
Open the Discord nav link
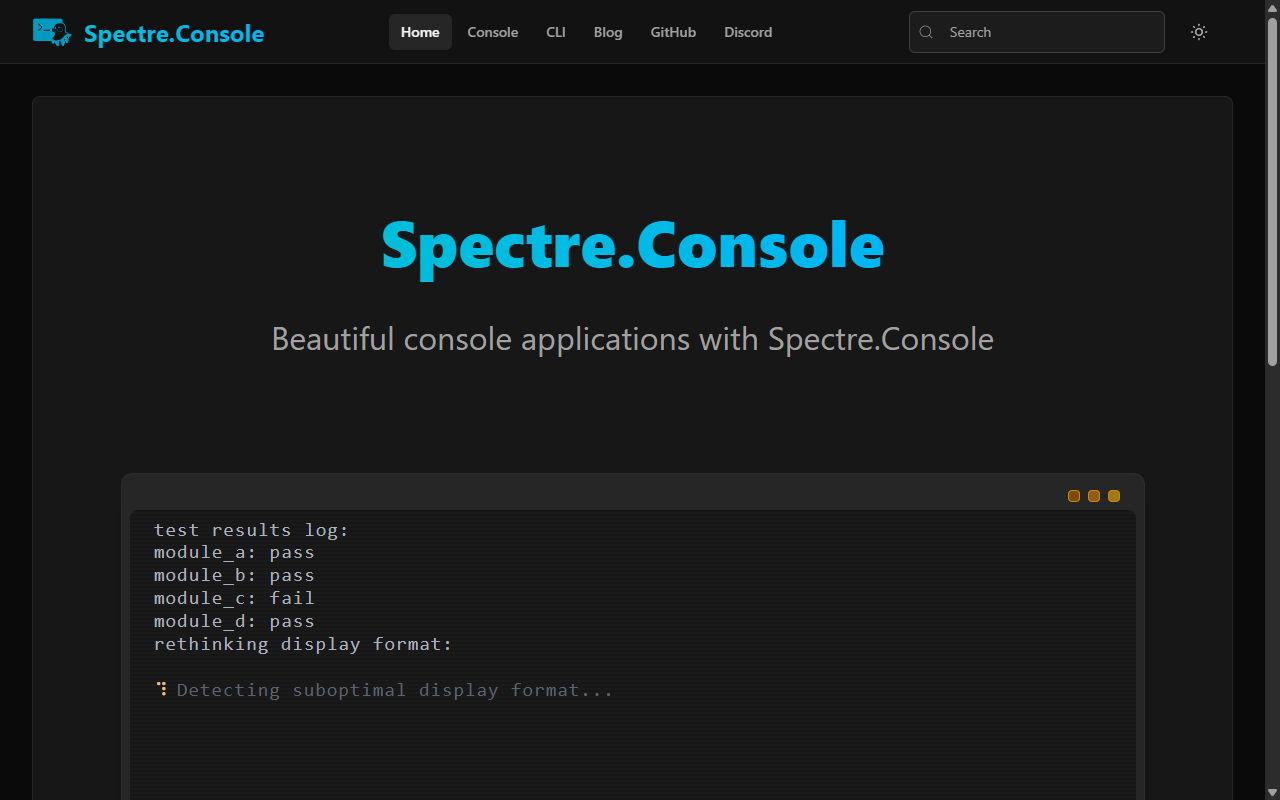pyautogui.click(x=748, y=32)
